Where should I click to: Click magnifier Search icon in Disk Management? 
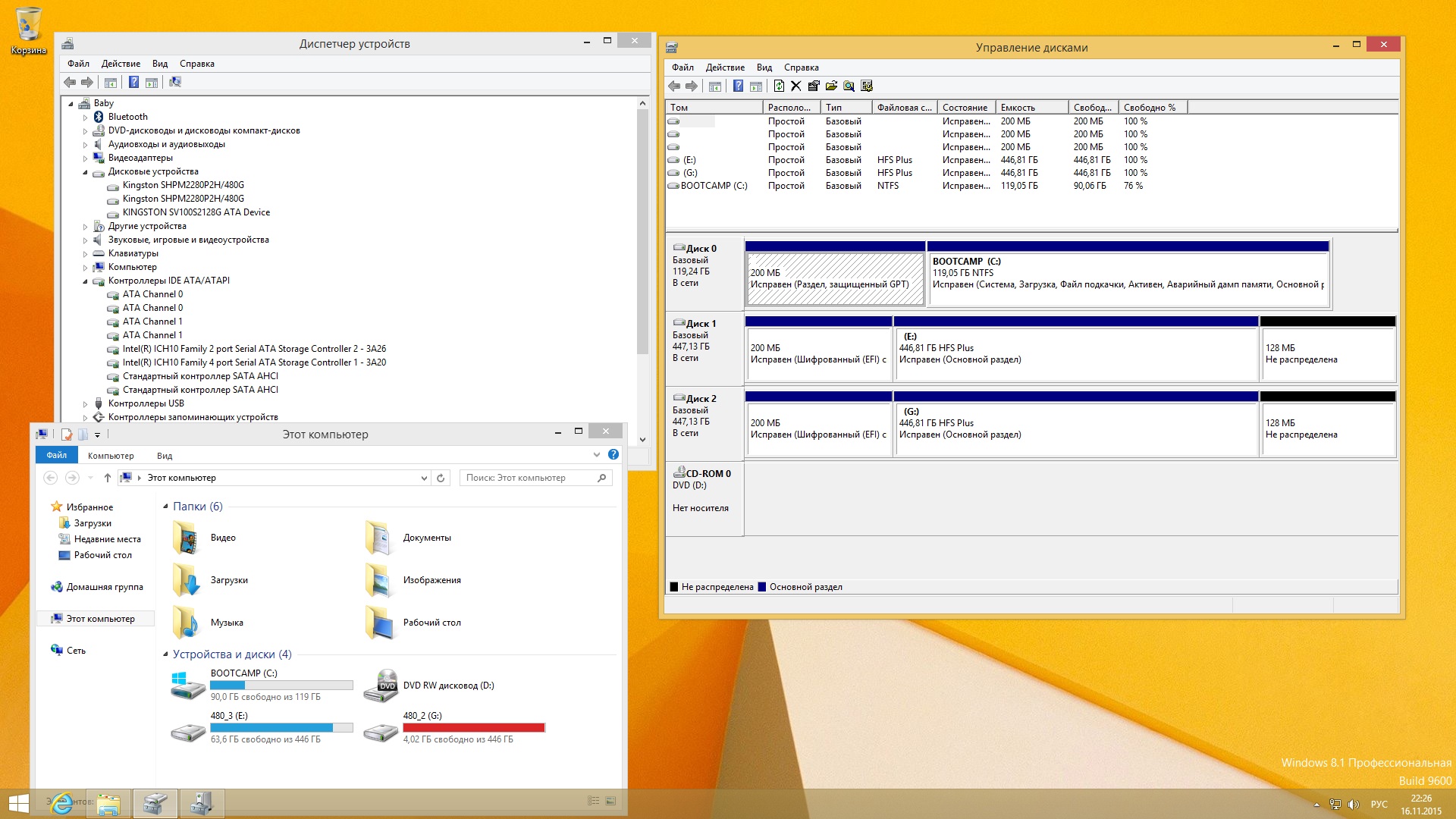[849, 86]
